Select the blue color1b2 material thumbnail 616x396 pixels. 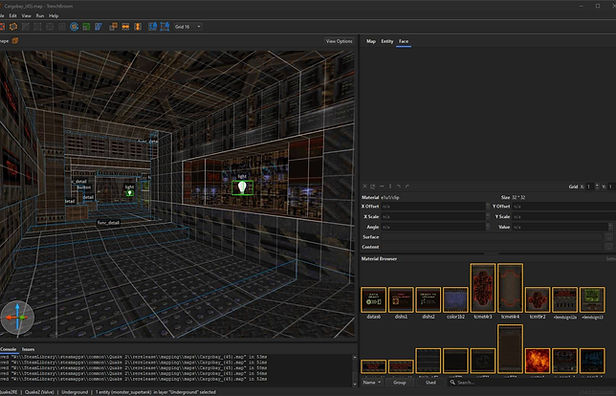point(456,300)
